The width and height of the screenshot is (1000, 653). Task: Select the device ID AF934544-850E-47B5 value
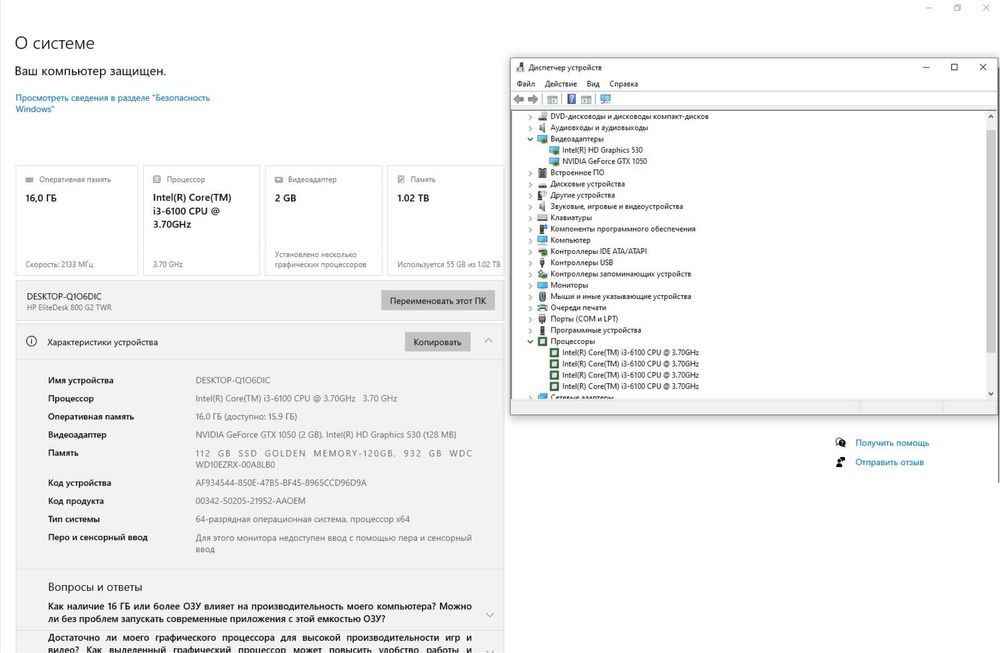tap(281, 483)
